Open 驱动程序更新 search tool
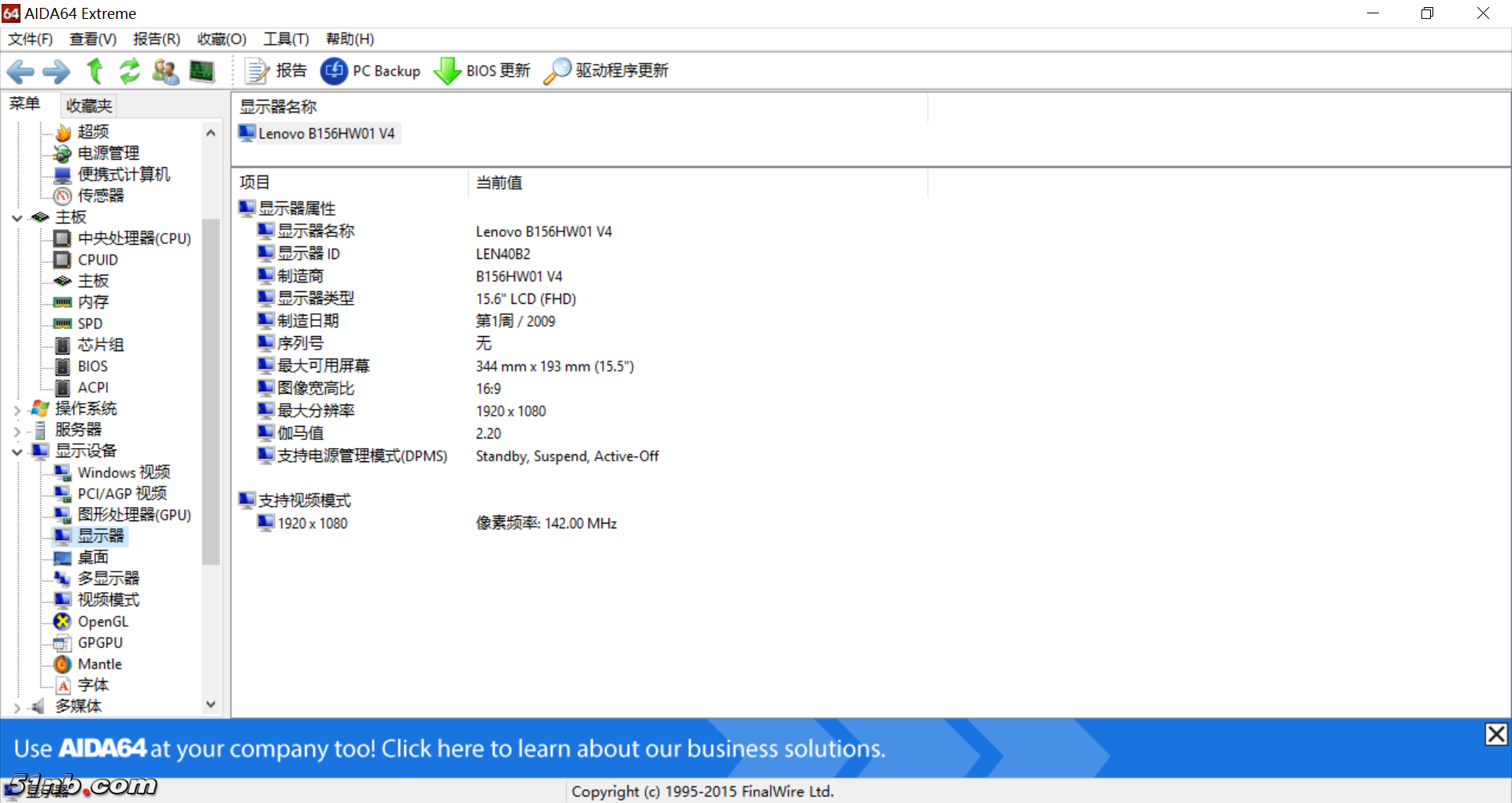 click(606, 71)
